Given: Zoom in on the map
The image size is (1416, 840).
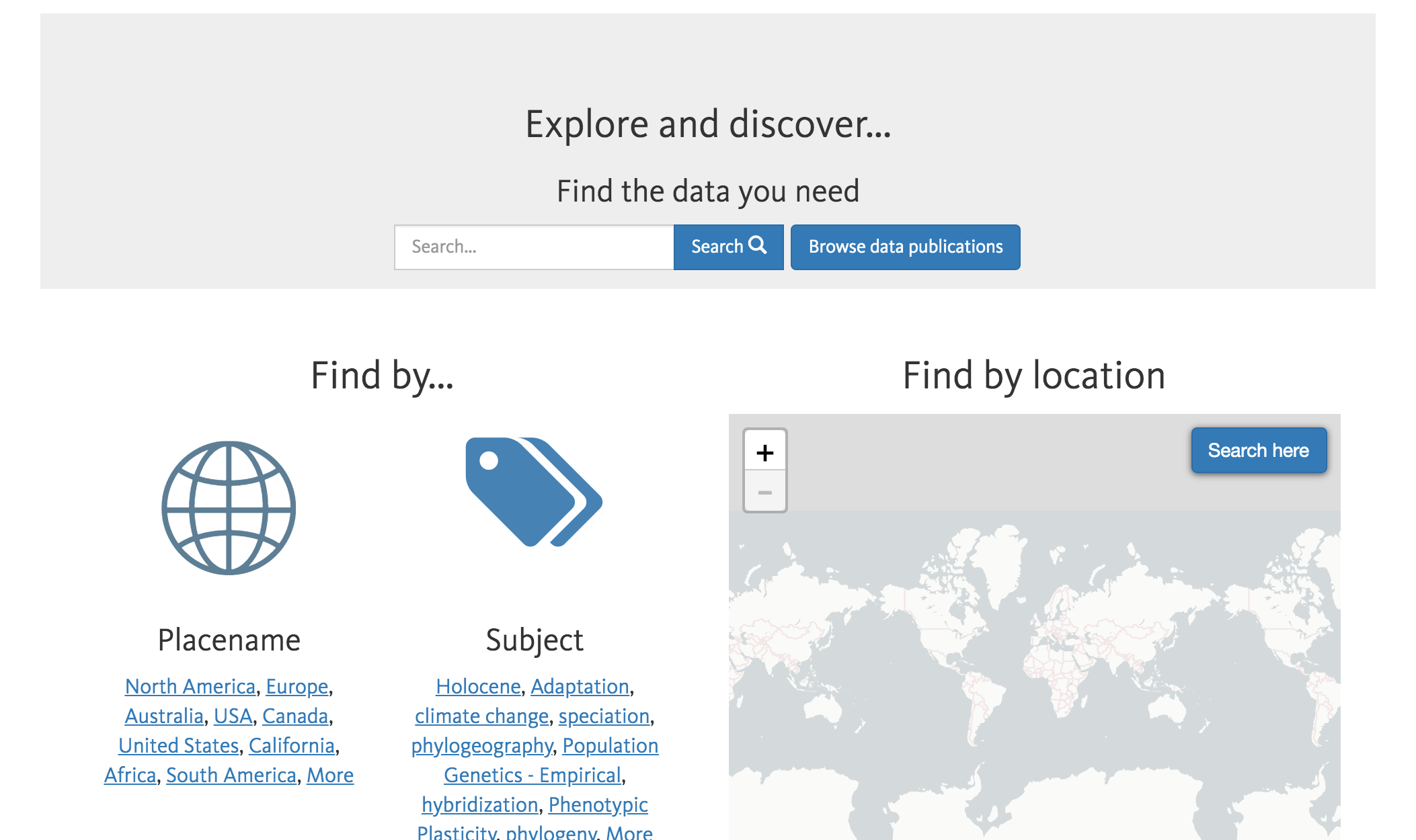Looking at the screenshot, I should click(764, 452).
